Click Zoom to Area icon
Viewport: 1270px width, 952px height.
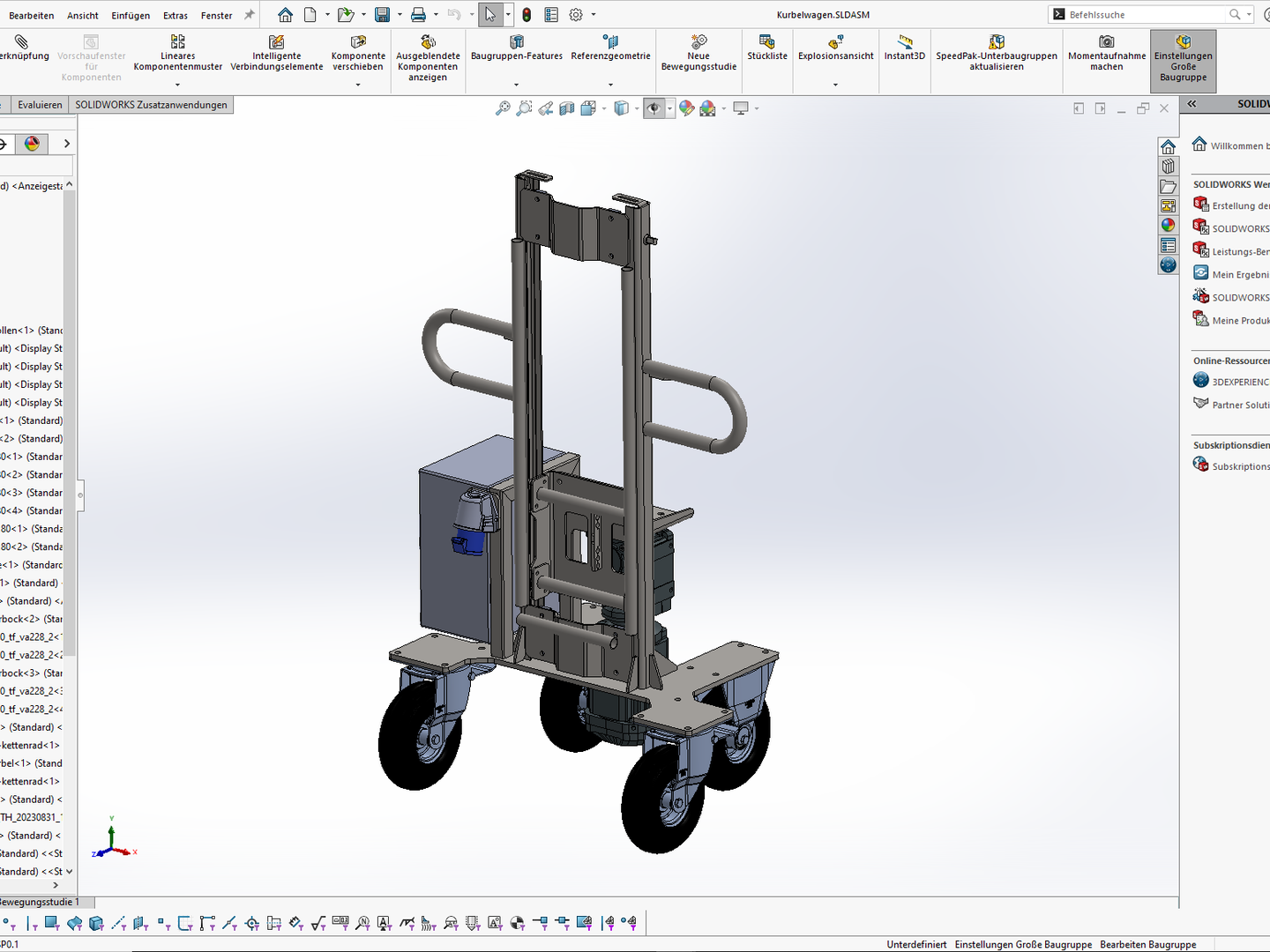[524, 108]
